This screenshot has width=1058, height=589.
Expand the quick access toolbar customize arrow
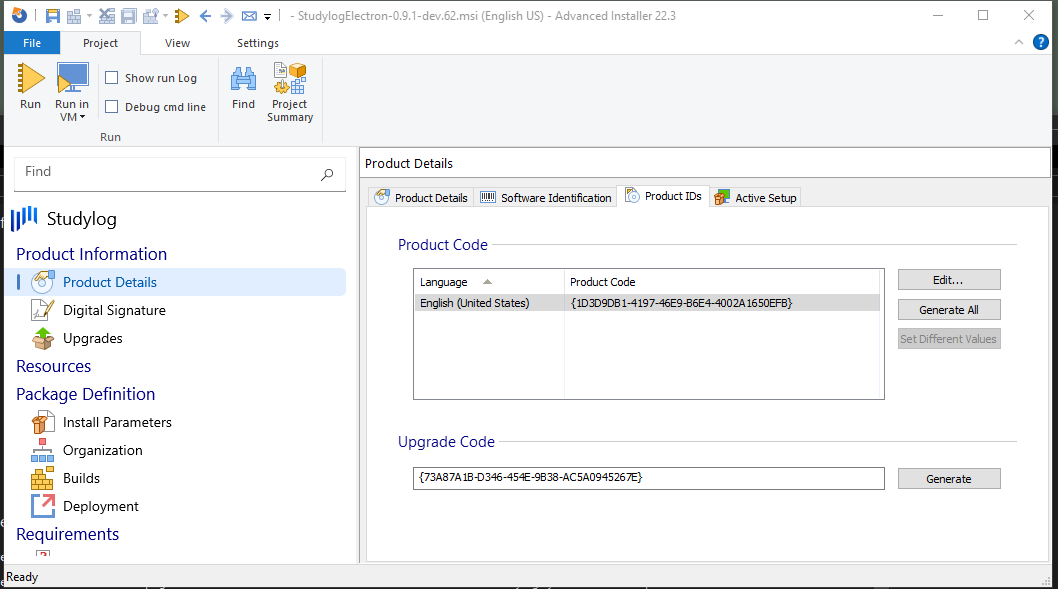point(268,17)
